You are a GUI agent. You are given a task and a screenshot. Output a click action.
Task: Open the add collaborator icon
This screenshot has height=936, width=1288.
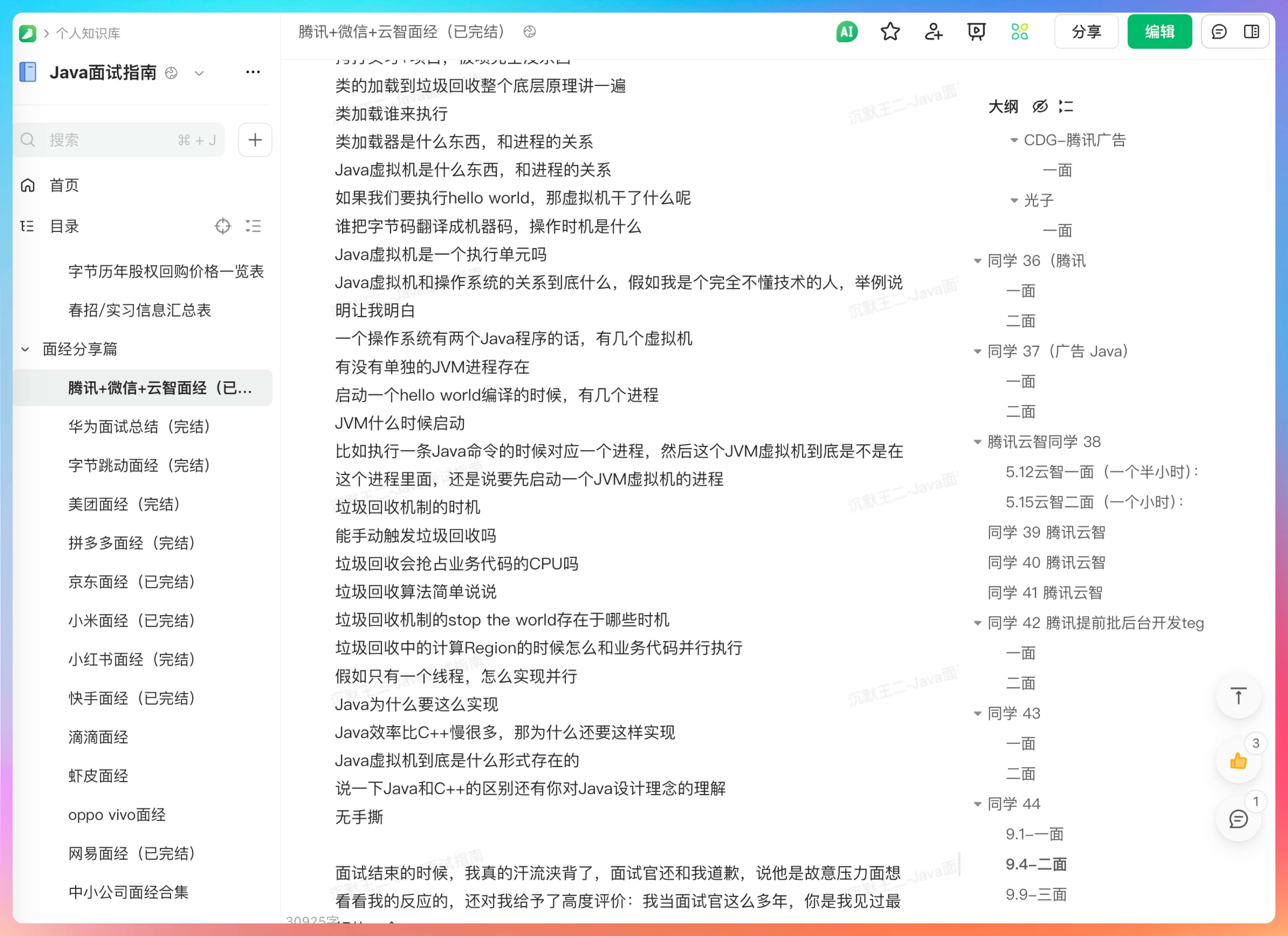tap(933, 32)
